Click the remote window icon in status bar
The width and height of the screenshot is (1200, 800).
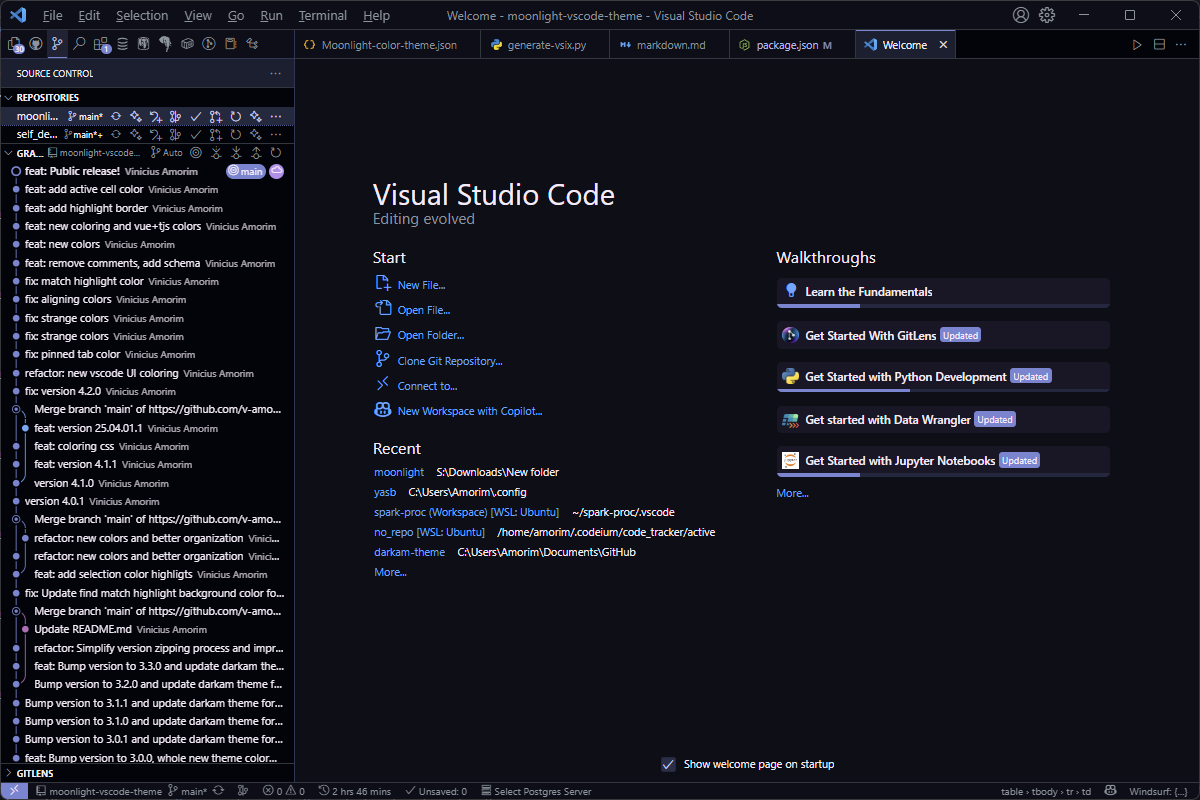coord(14,791)
